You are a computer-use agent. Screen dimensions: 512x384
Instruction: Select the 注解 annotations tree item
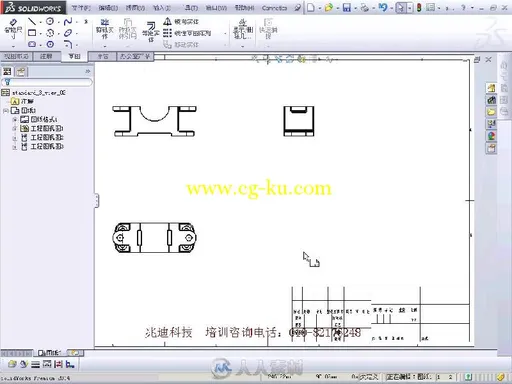pyautogui.click(x=23, y=101)
